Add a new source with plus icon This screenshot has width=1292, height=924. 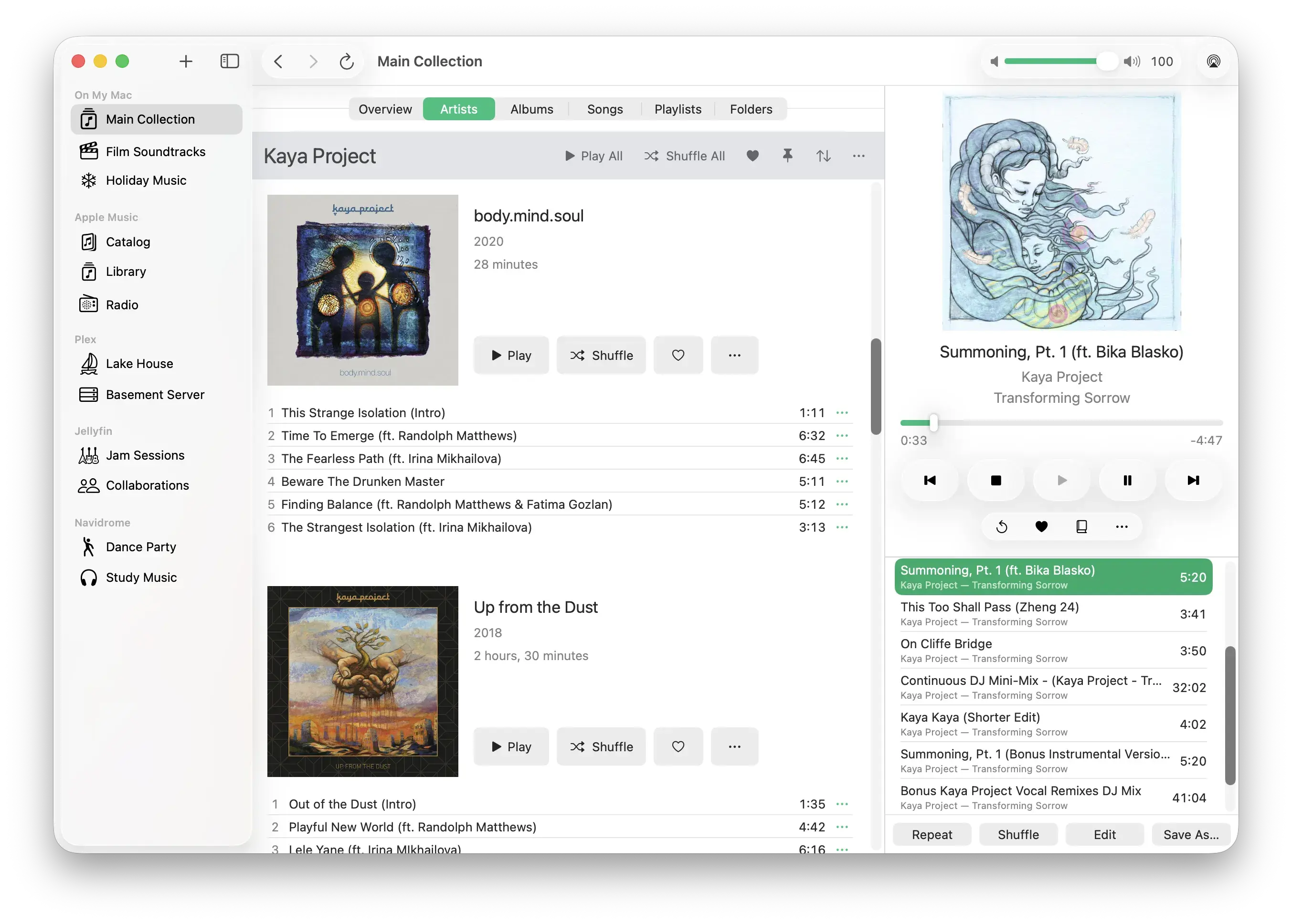186,62
